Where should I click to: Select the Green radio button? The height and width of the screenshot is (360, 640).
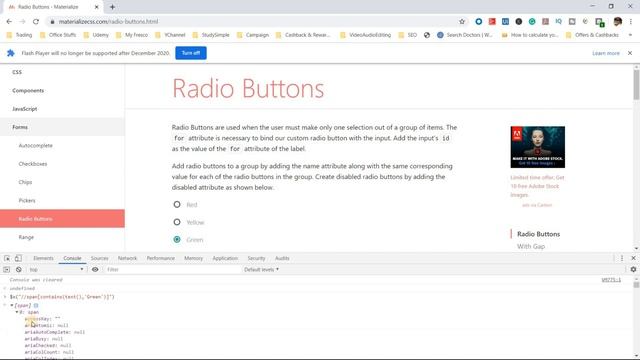[x=177, y=240]
